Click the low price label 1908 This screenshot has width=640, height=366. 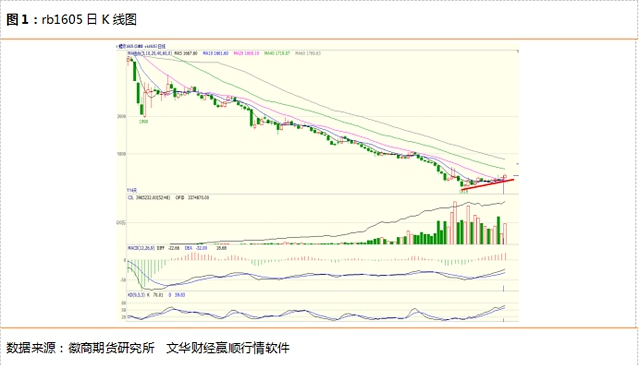(x=143, y=121)
